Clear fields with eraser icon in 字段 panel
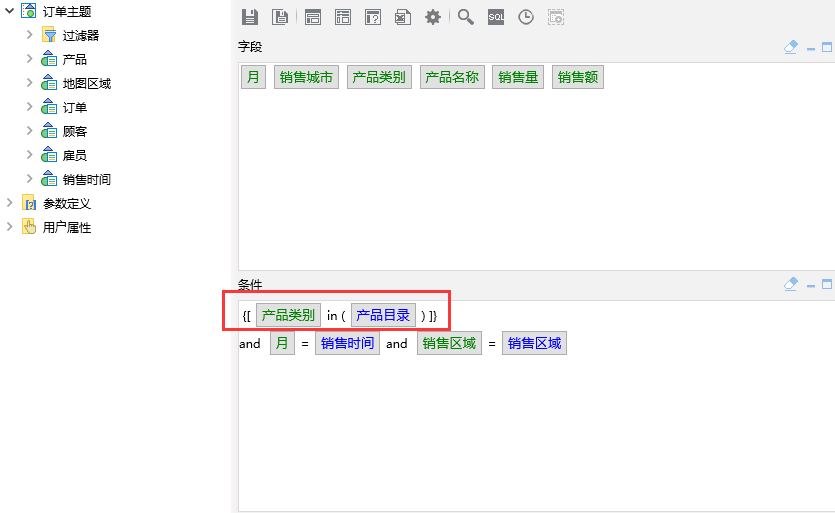 (x=791, y=47)
